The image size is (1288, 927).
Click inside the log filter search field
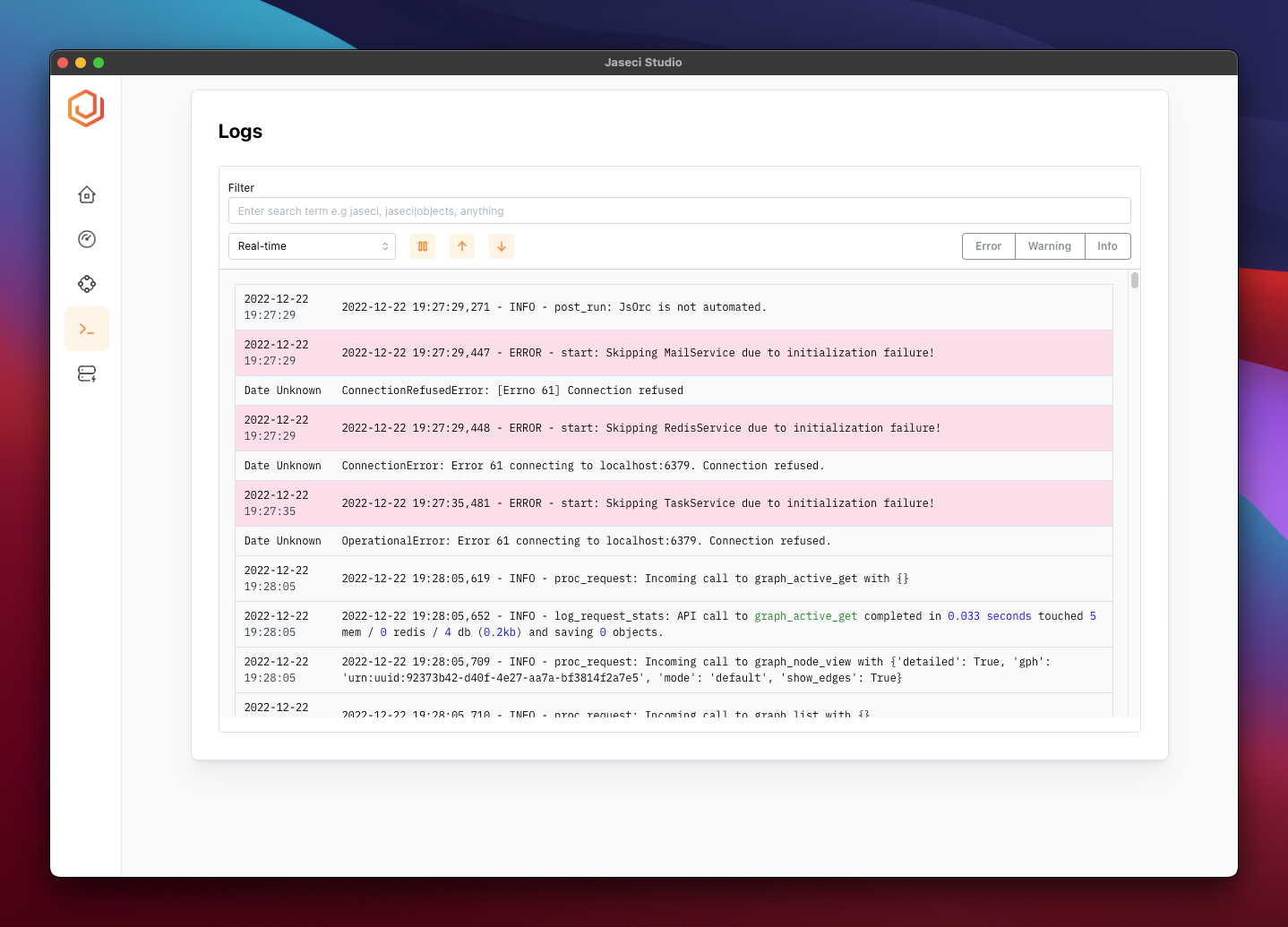(x=679, y=210)
